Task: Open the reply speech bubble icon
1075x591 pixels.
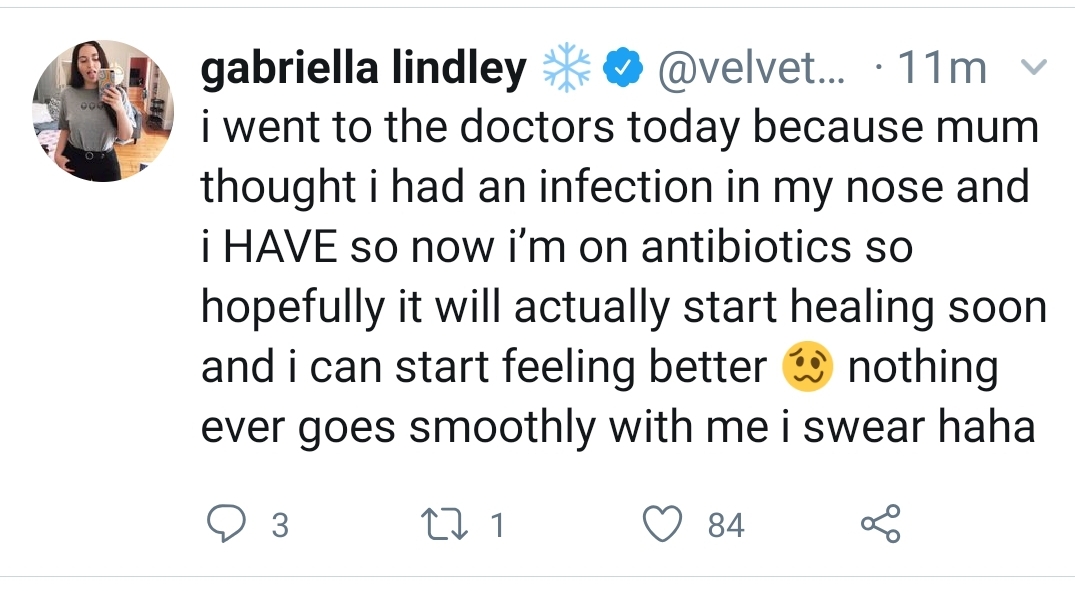Action: [226, 524]
